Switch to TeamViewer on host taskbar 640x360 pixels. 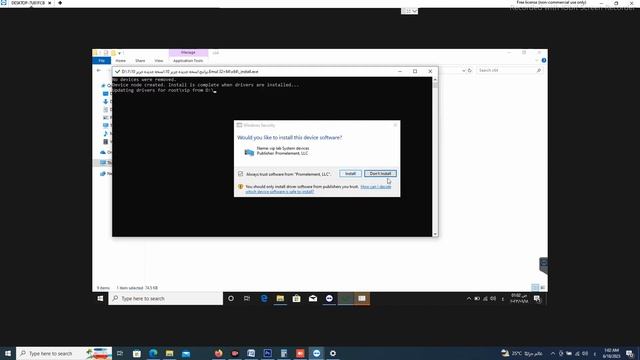(316, 353)
